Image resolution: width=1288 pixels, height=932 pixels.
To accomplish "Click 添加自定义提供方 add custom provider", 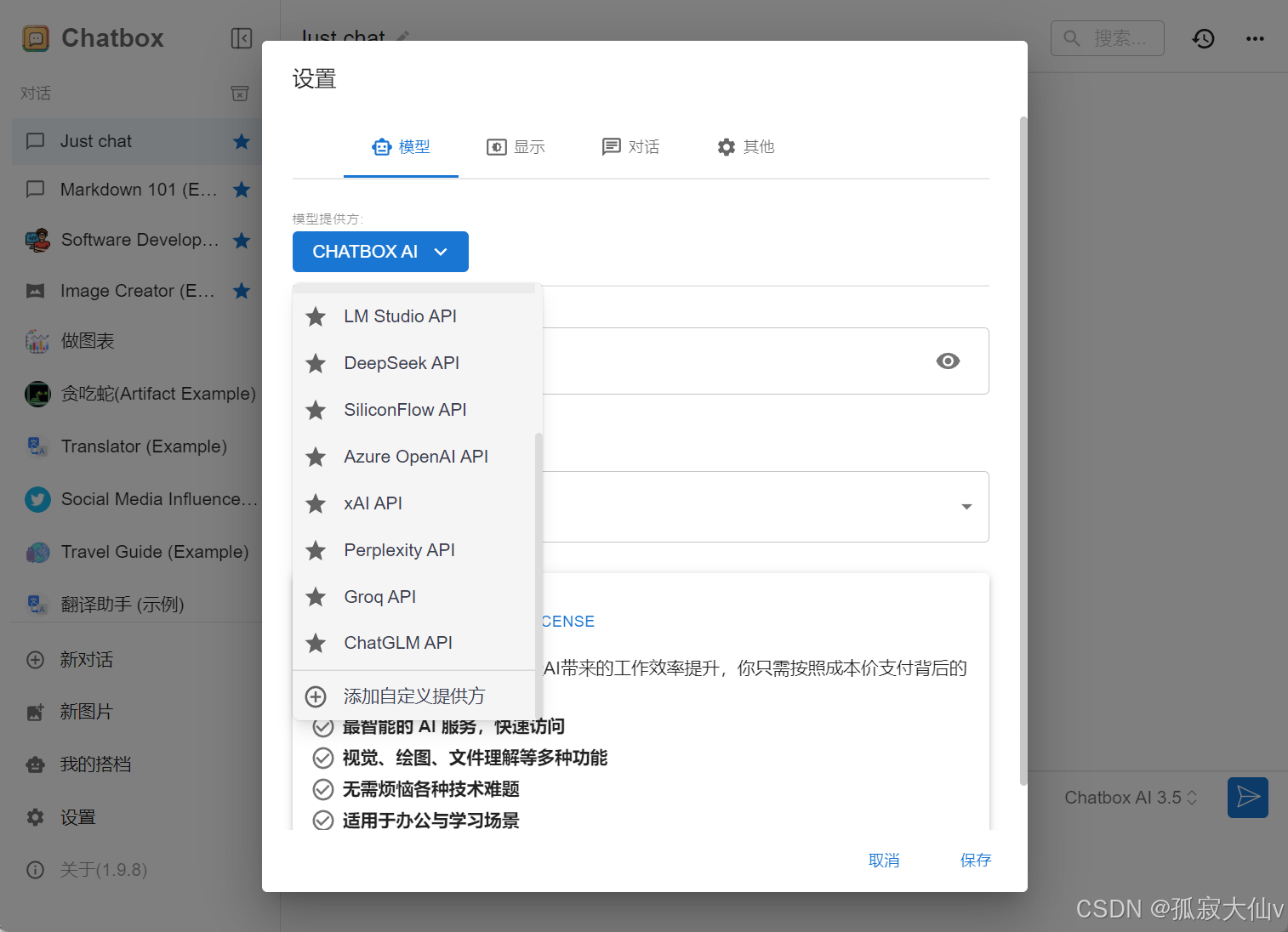I will tap(413, 696).
